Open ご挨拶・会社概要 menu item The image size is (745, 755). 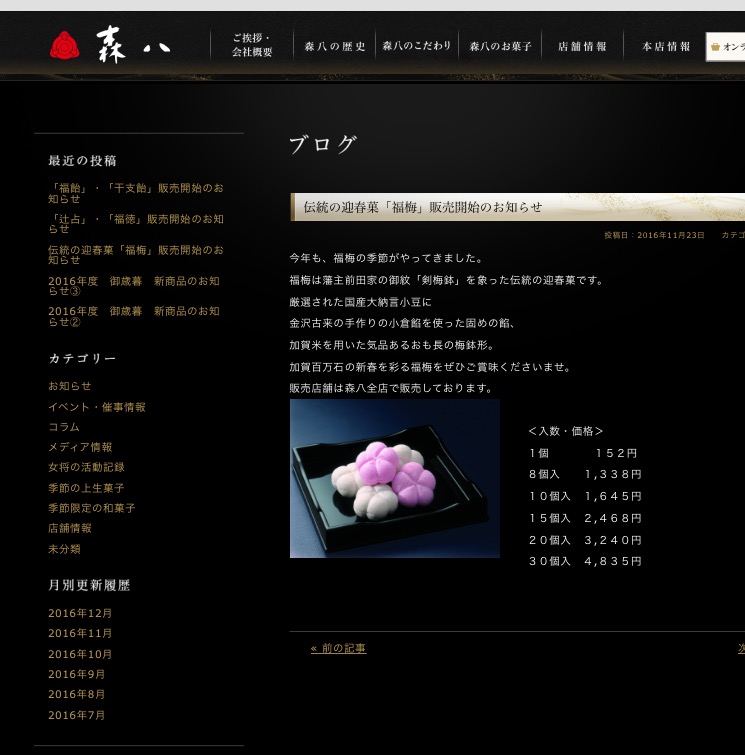[x=252, y=45]
